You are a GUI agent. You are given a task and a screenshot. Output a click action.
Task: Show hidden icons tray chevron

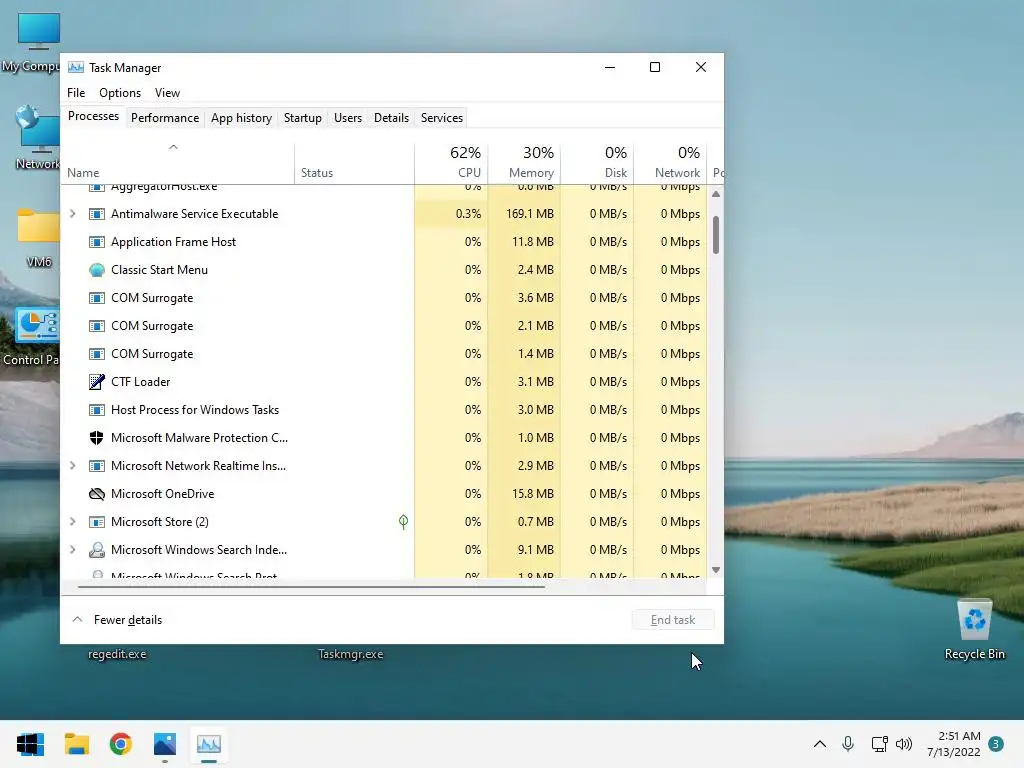(820, 743)
